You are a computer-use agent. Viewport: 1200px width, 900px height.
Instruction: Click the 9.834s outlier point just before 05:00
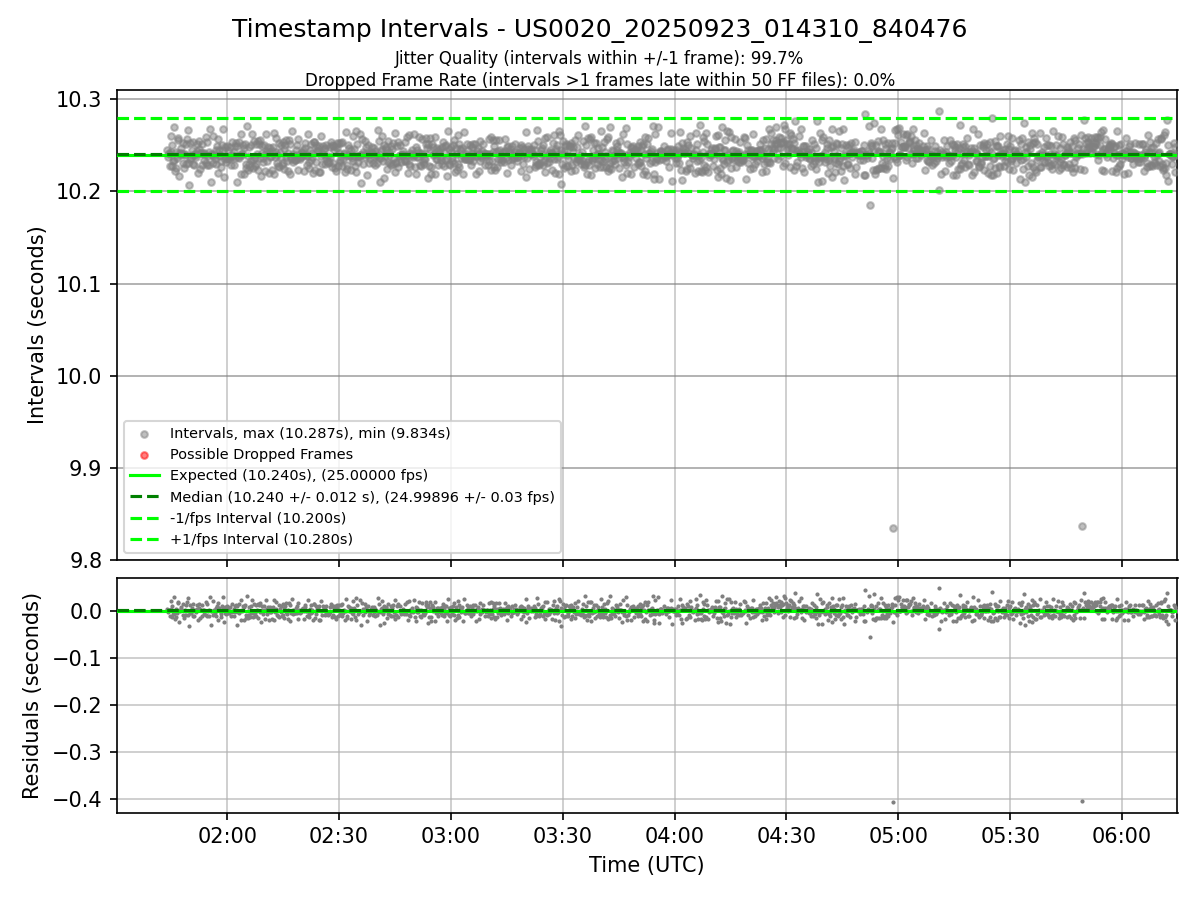893,528
